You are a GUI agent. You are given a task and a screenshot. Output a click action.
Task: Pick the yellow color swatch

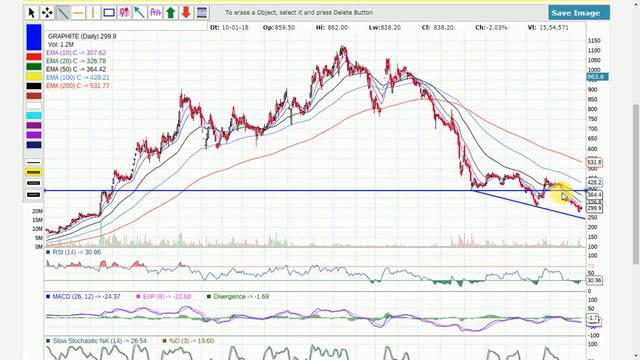pyautogui.click(x=34, y=76)
